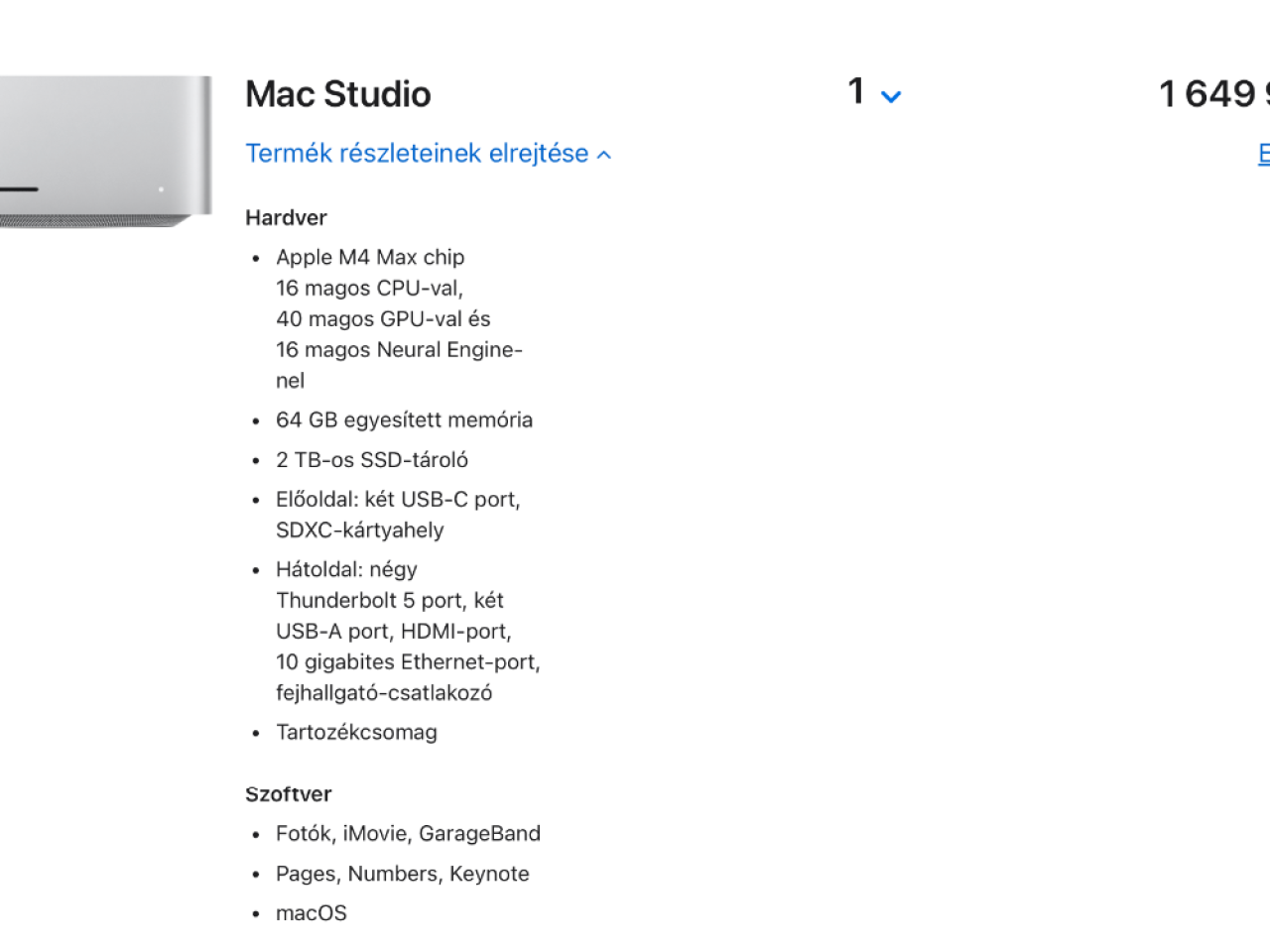
Task: Click 'Pages, Numbers, Keynote' item
Action: click(x=403, y=874)
